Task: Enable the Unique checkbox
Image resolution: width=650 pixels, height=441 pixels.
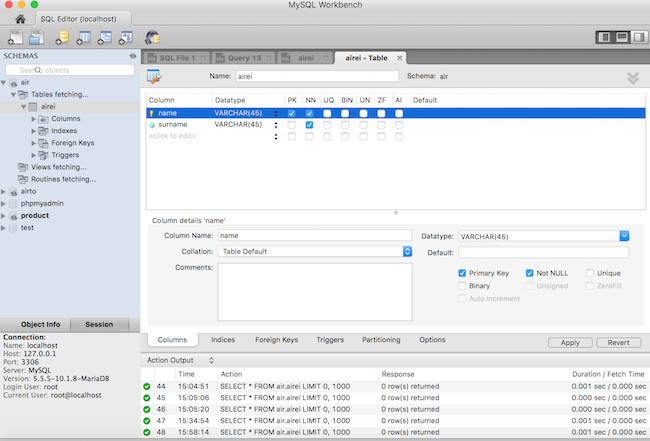Action: [590, 272]
